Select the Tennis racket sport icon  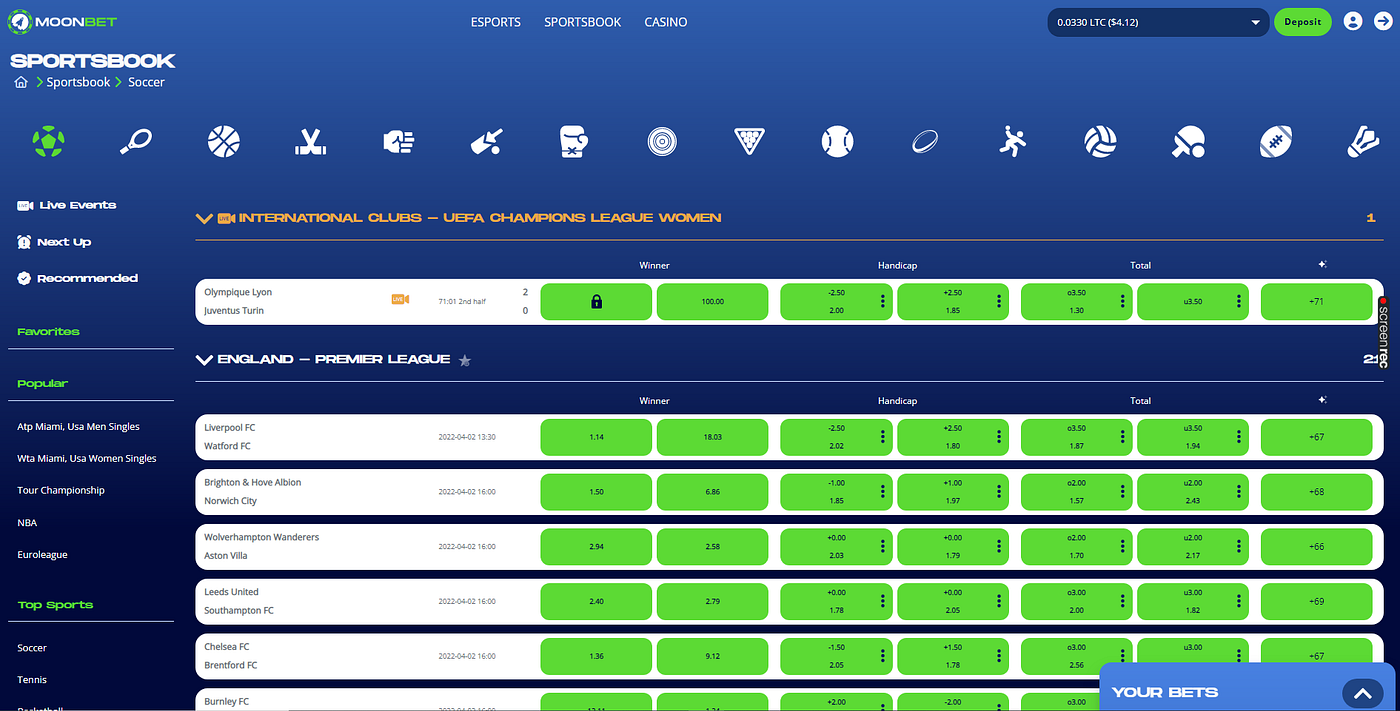[x=136, y=141]
